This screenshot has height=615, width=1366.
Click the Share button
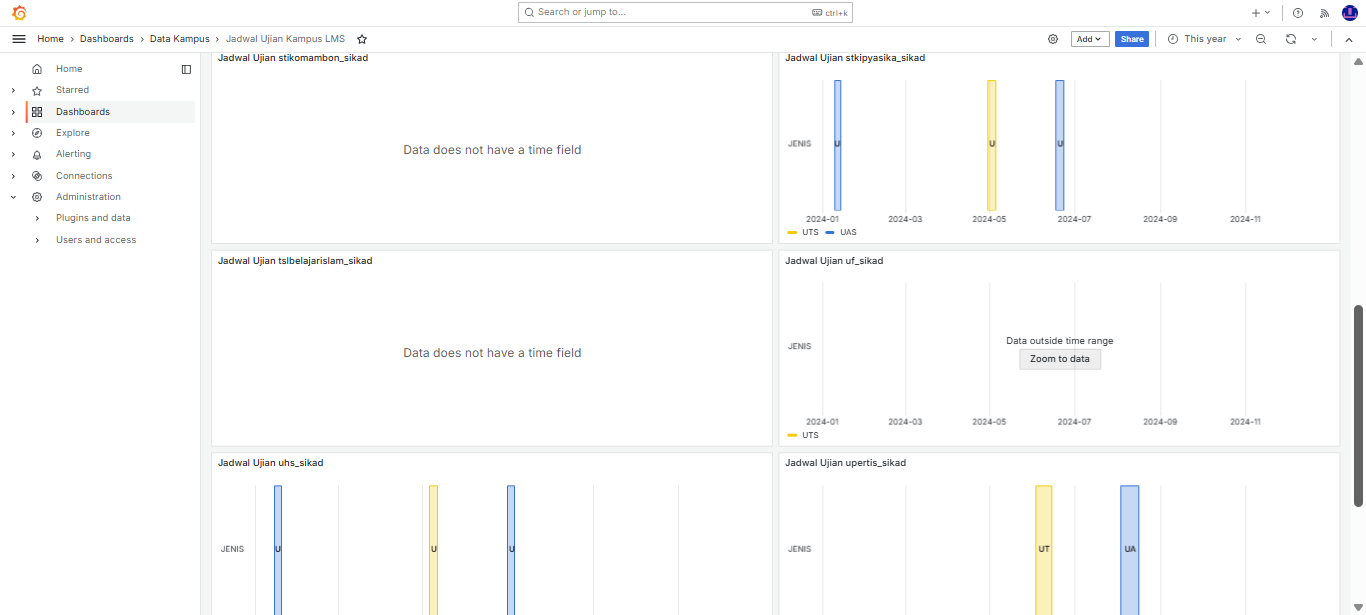pos(1132,39)
